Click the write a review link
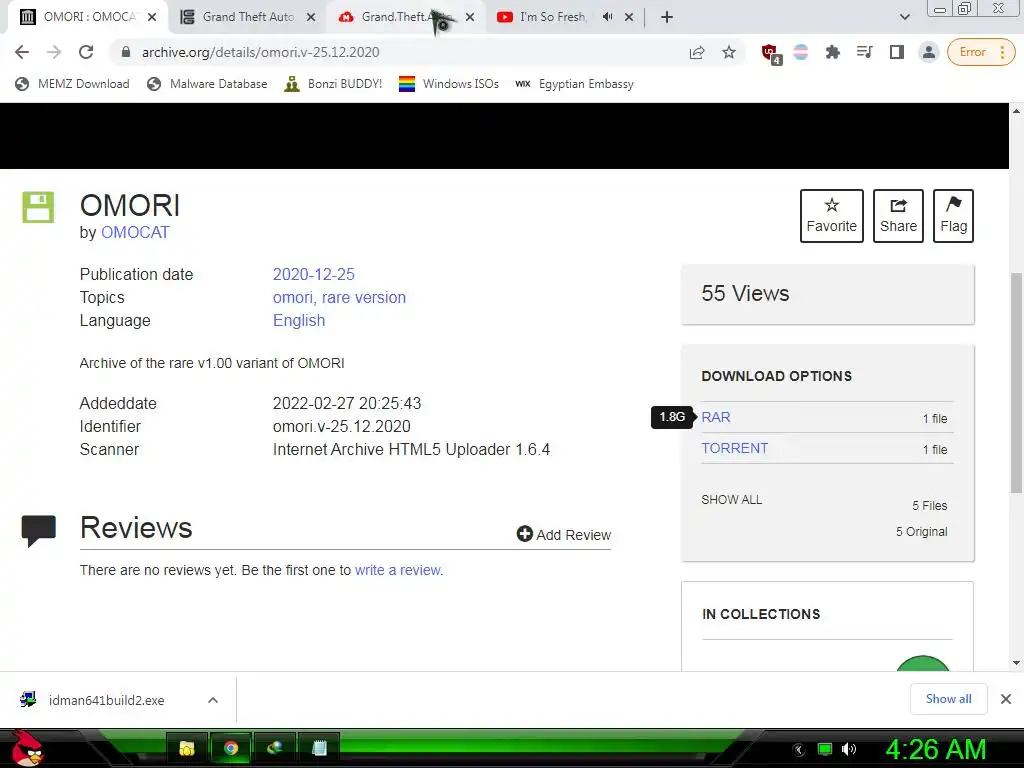Viewport: 1024px width, 768px height. coord(398,570)
